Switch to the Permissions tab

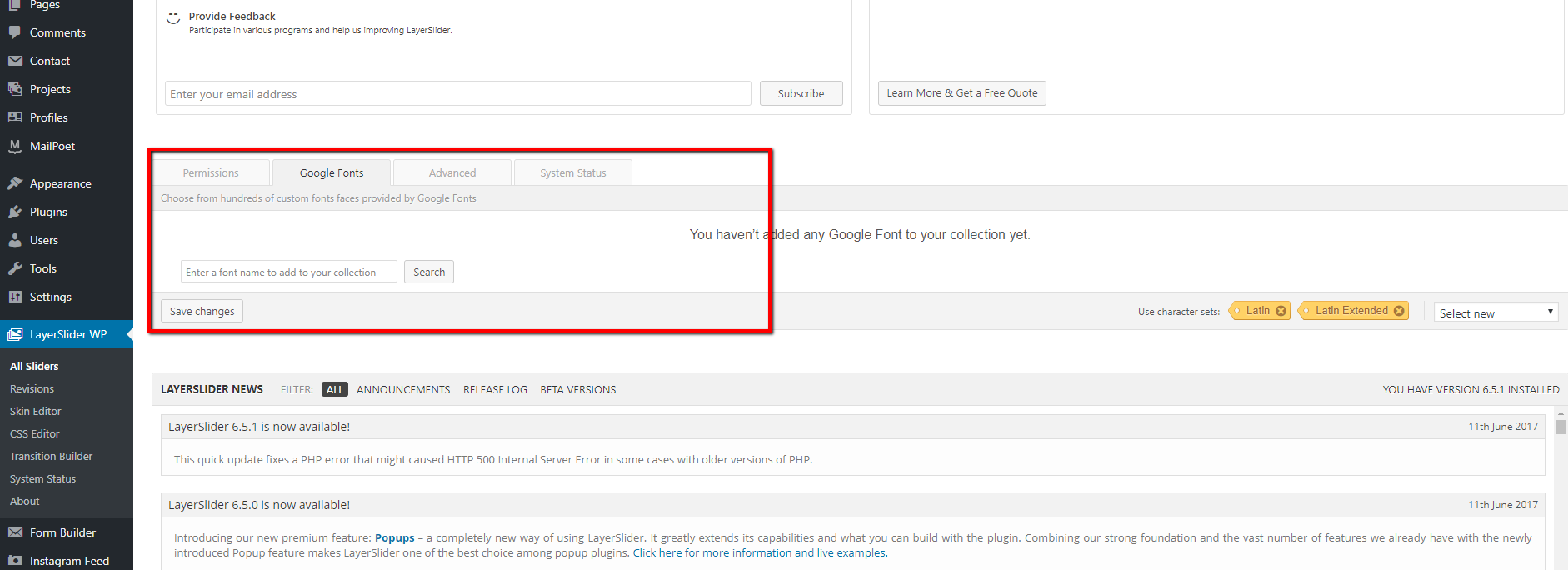click(211, 172)
